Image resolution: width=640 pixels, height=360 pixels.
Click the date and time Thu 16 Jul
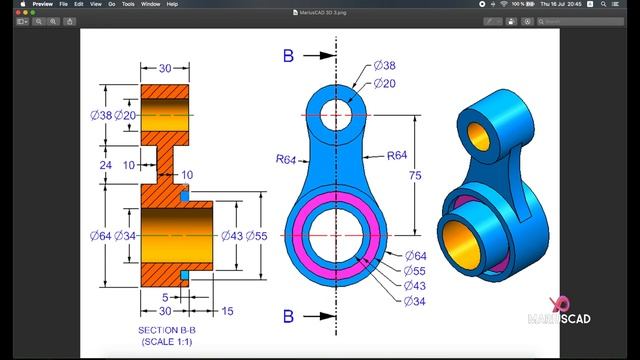tap(560, 4)
